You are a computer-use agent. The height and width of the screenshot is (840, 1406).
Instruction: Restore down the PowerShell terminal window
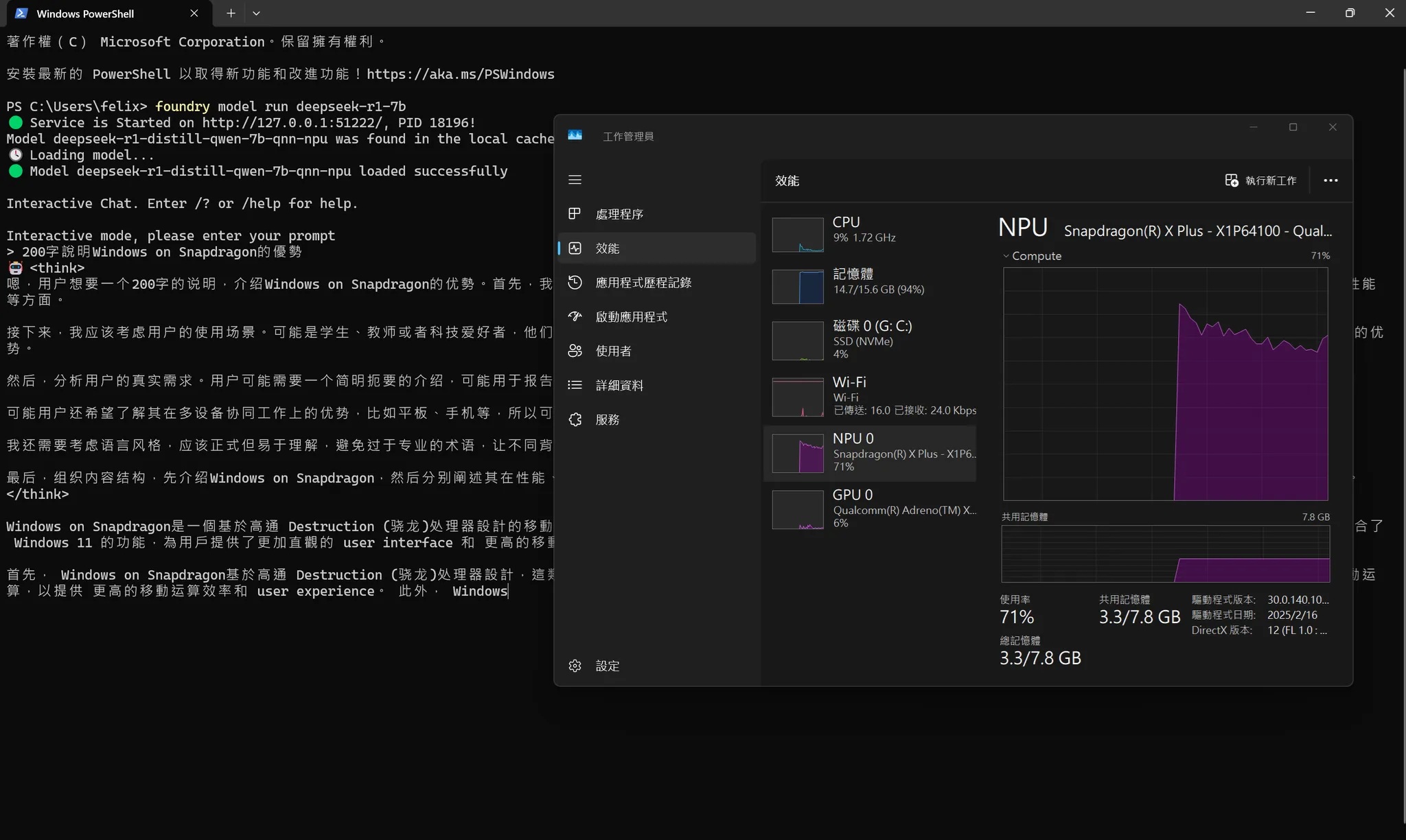pos(1350,13)
